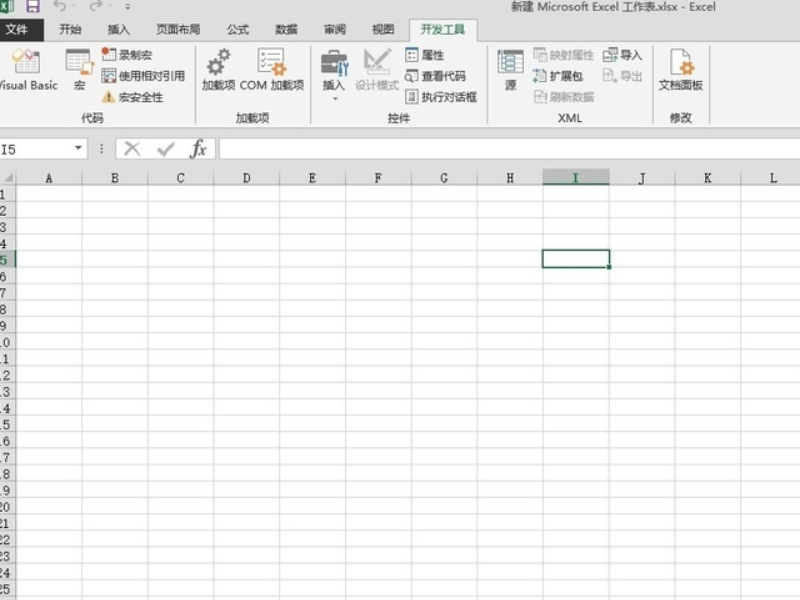Select cell A1 in the worksheet
800x600 pixels.
point(48,191)
